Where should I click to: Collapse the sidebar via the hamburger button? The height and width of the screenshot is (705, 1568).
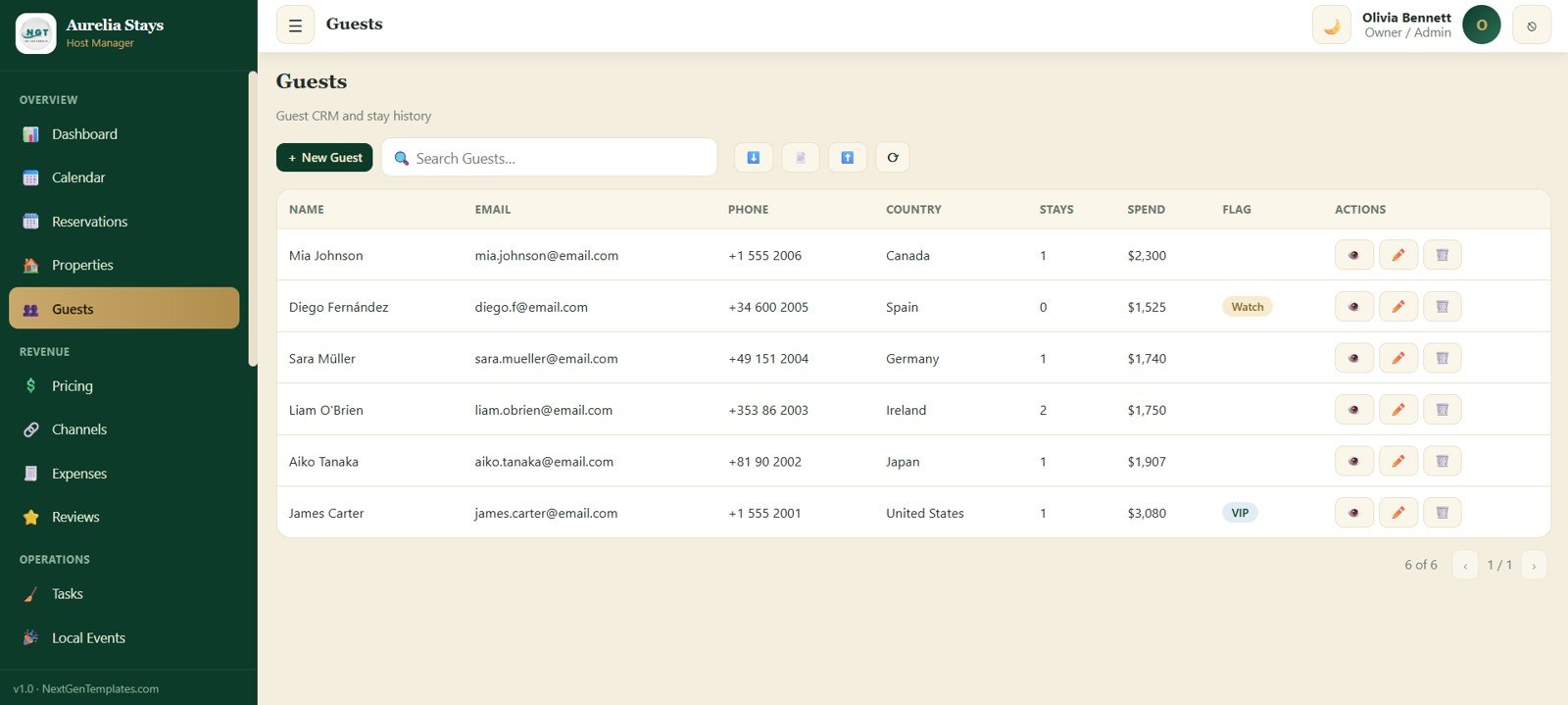click(x=295, y=25)
